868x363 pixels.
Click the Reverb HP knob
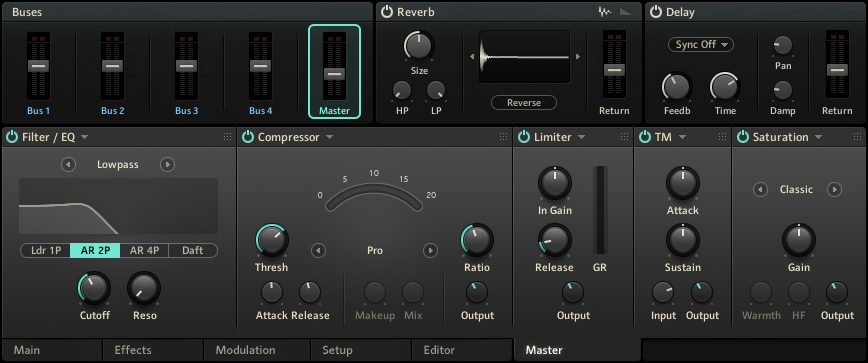point(402,90)
